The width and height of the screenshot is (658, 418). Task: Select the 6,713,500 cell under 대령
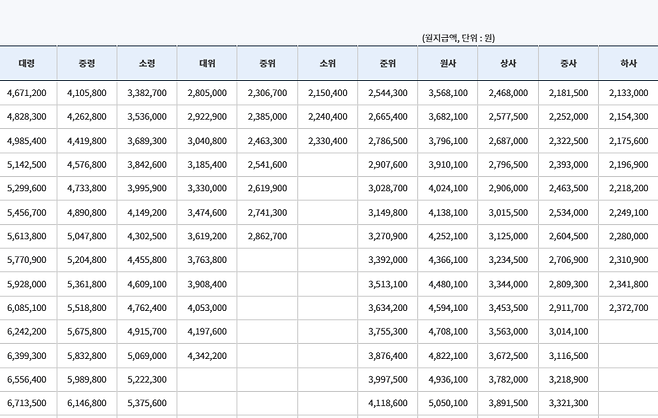pos(27,403)
